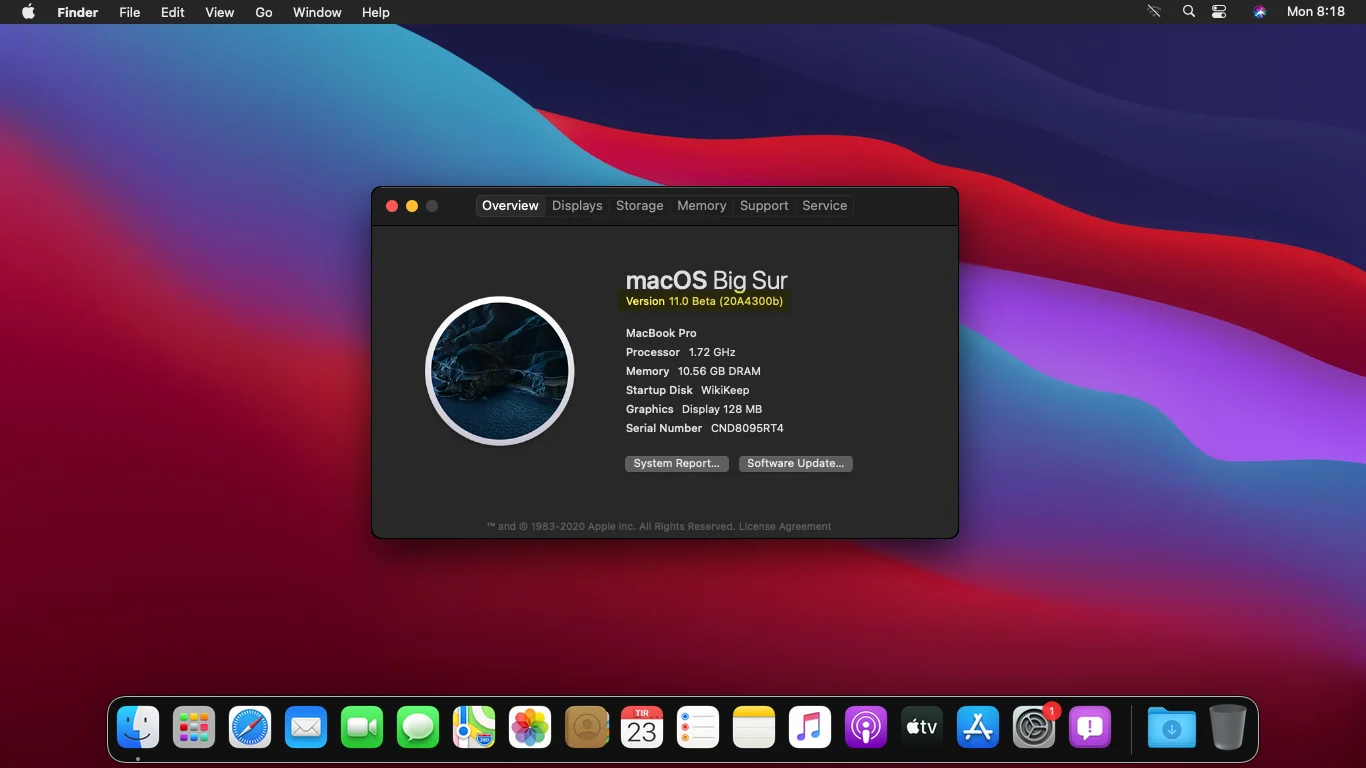Launch Podcasts from the Dock
The width and height of the screenshot is (1366, 768).
(866, 727)
